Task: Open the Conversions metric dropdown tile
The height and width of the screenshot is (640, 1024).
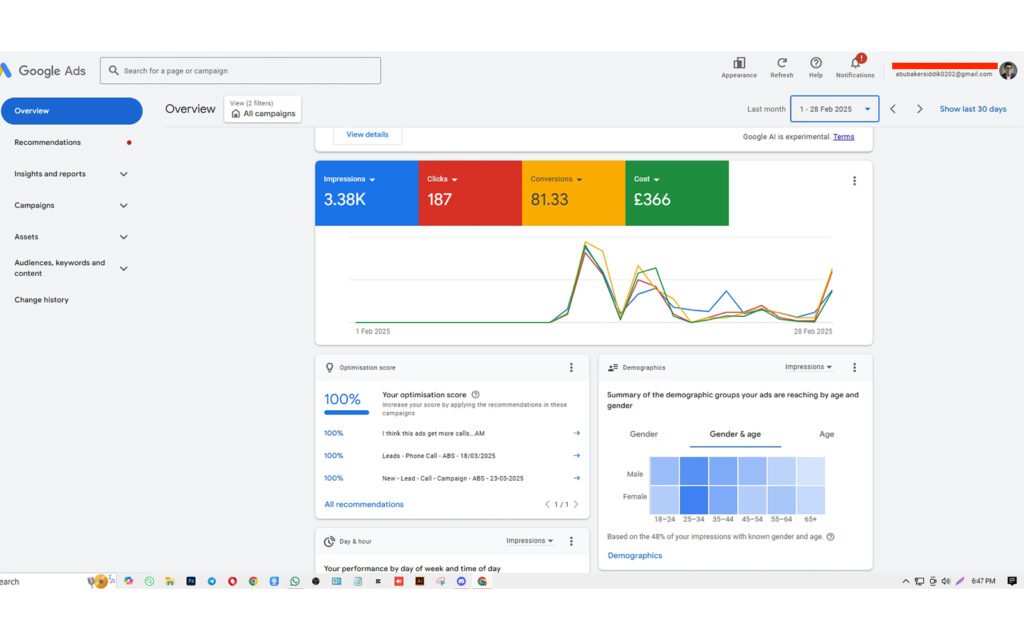Action: [x=573, y=193]
